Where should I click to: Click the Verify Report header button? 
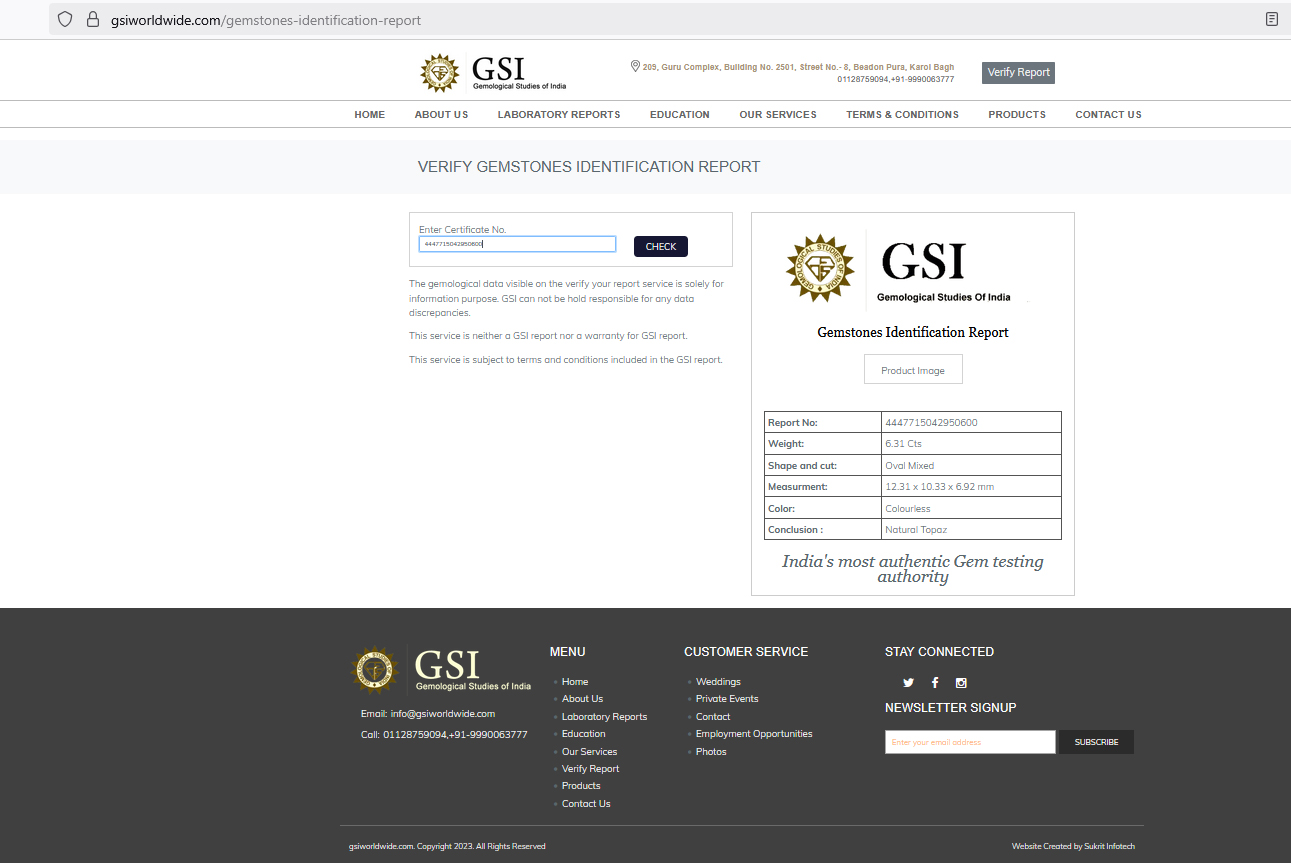click(x=1018, y=72)
